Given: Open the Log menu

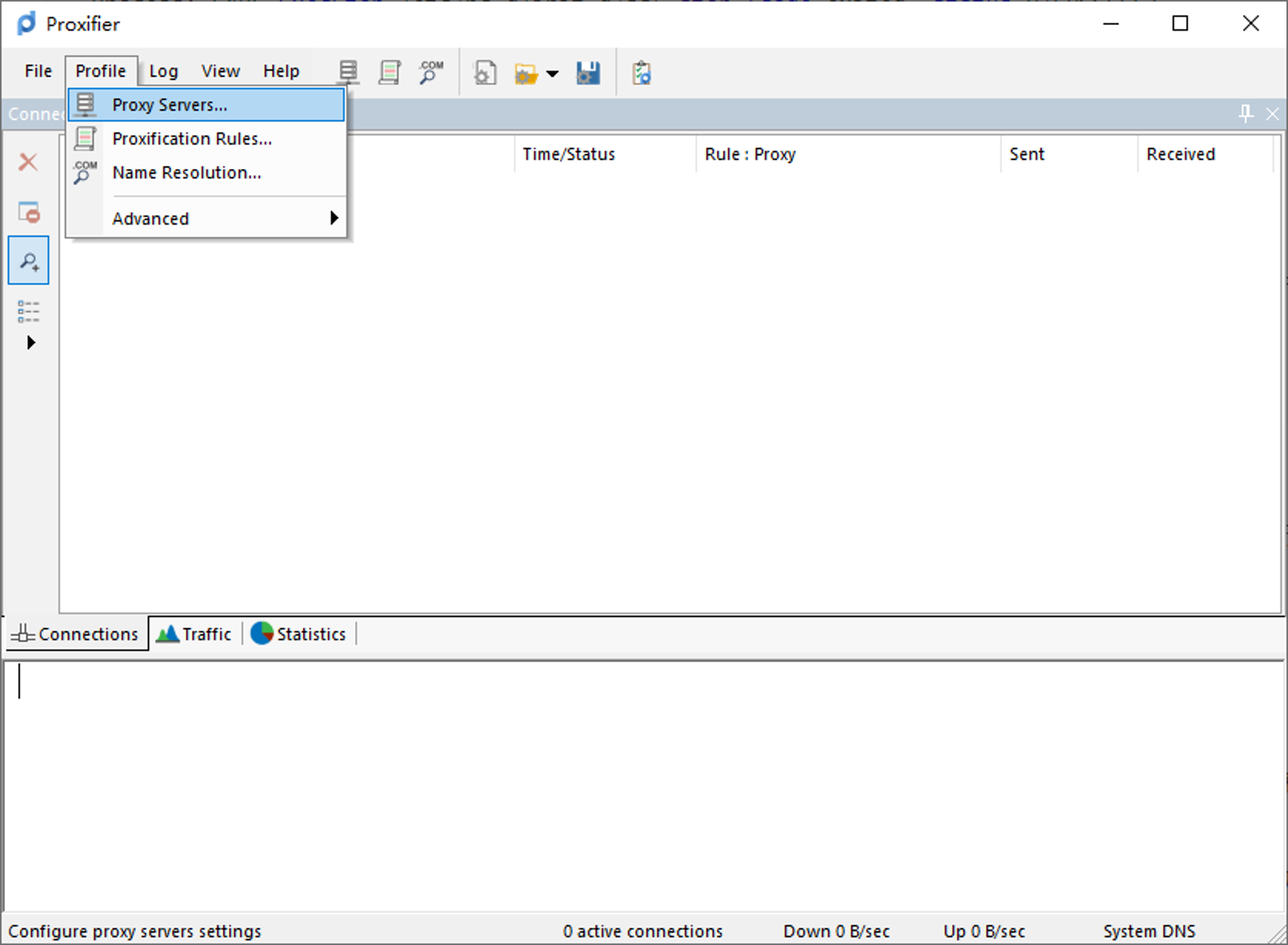Looking at the screenshot, I should [x=164, y=71].
